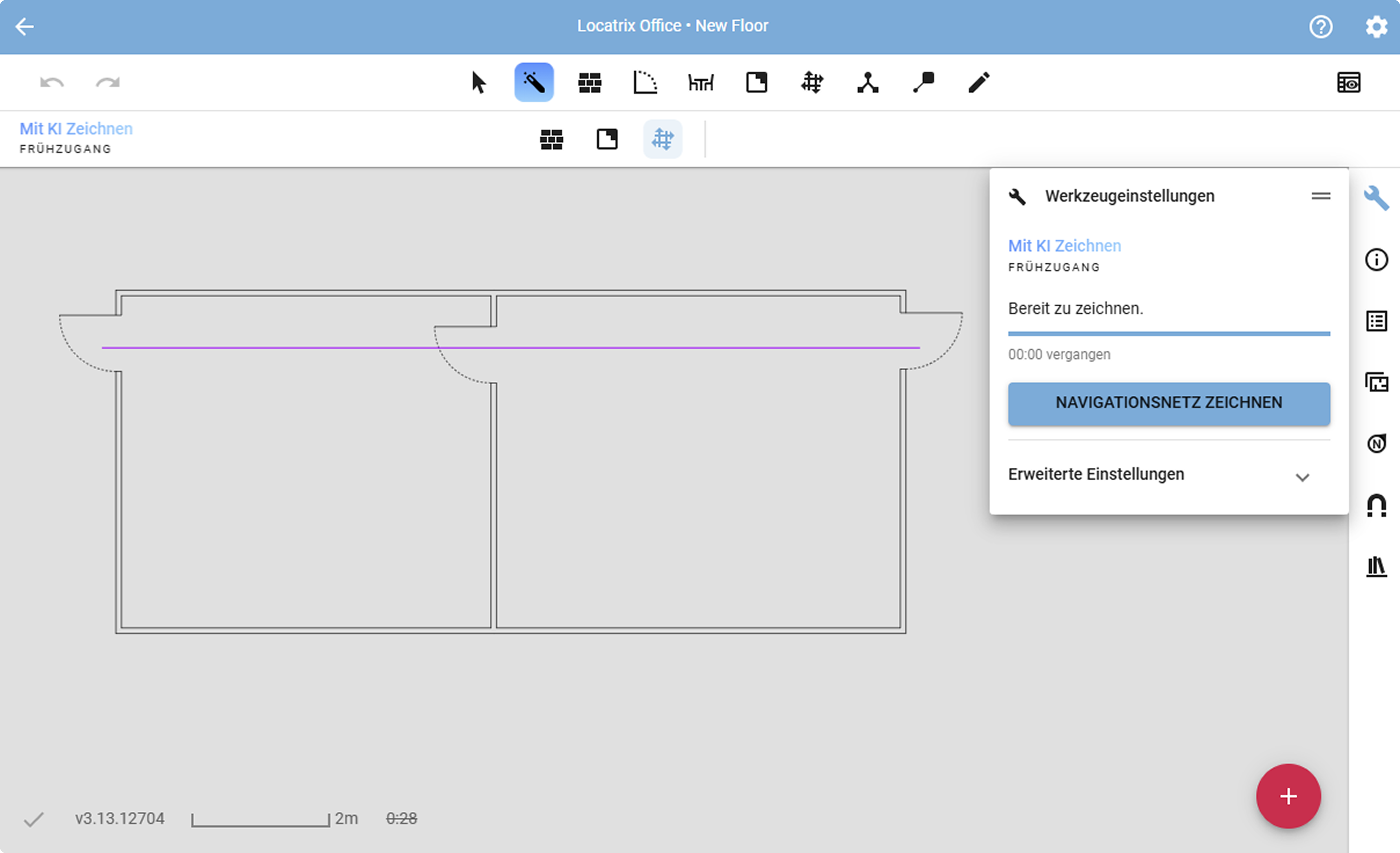Toggle the navigation mesh AI mode

663,139
